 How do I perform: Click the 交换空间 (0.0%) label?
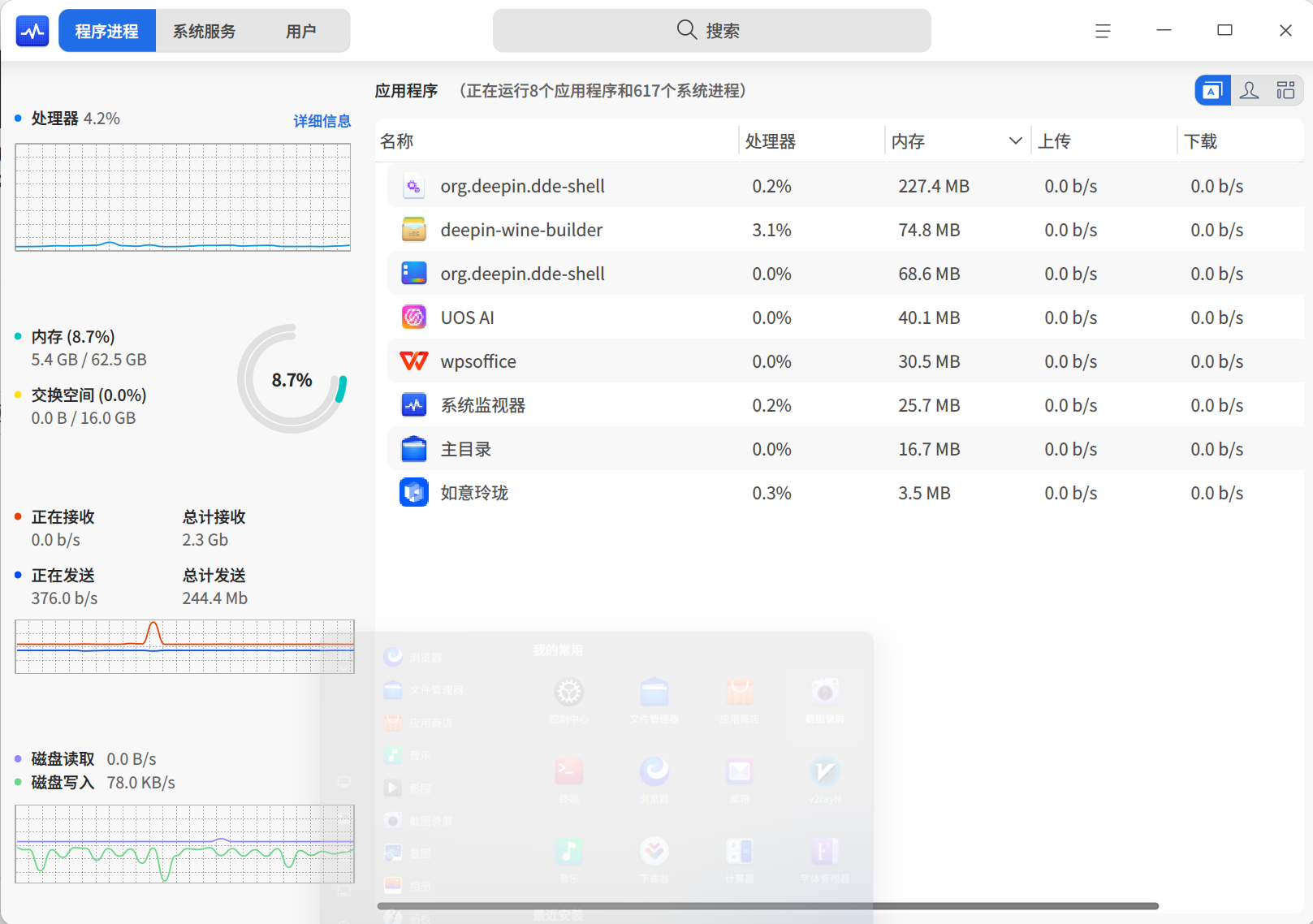coord(89,395)
